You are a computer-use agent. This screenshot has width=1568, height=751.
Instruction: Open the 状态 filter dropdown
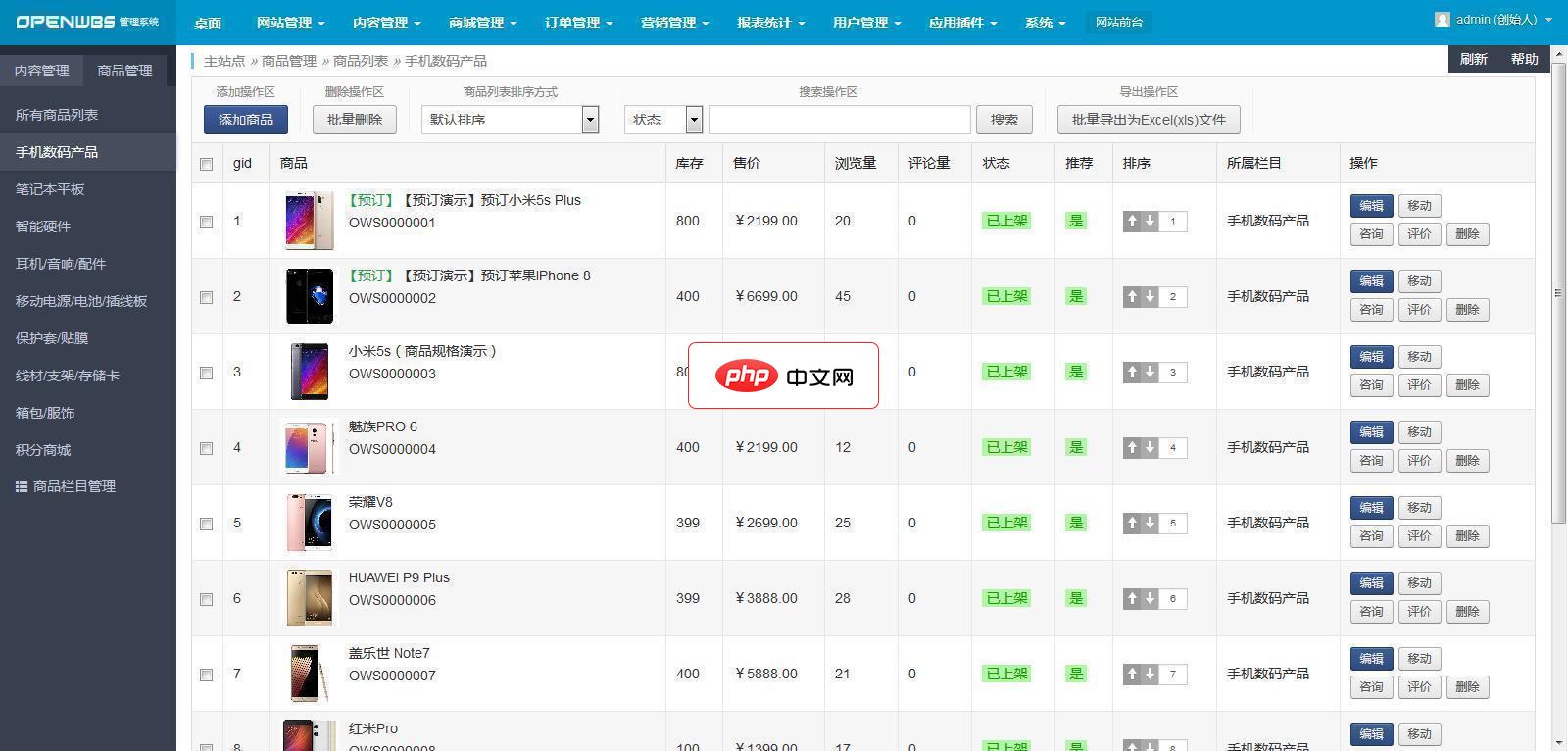pyautogui.click(x=663, y=120)
